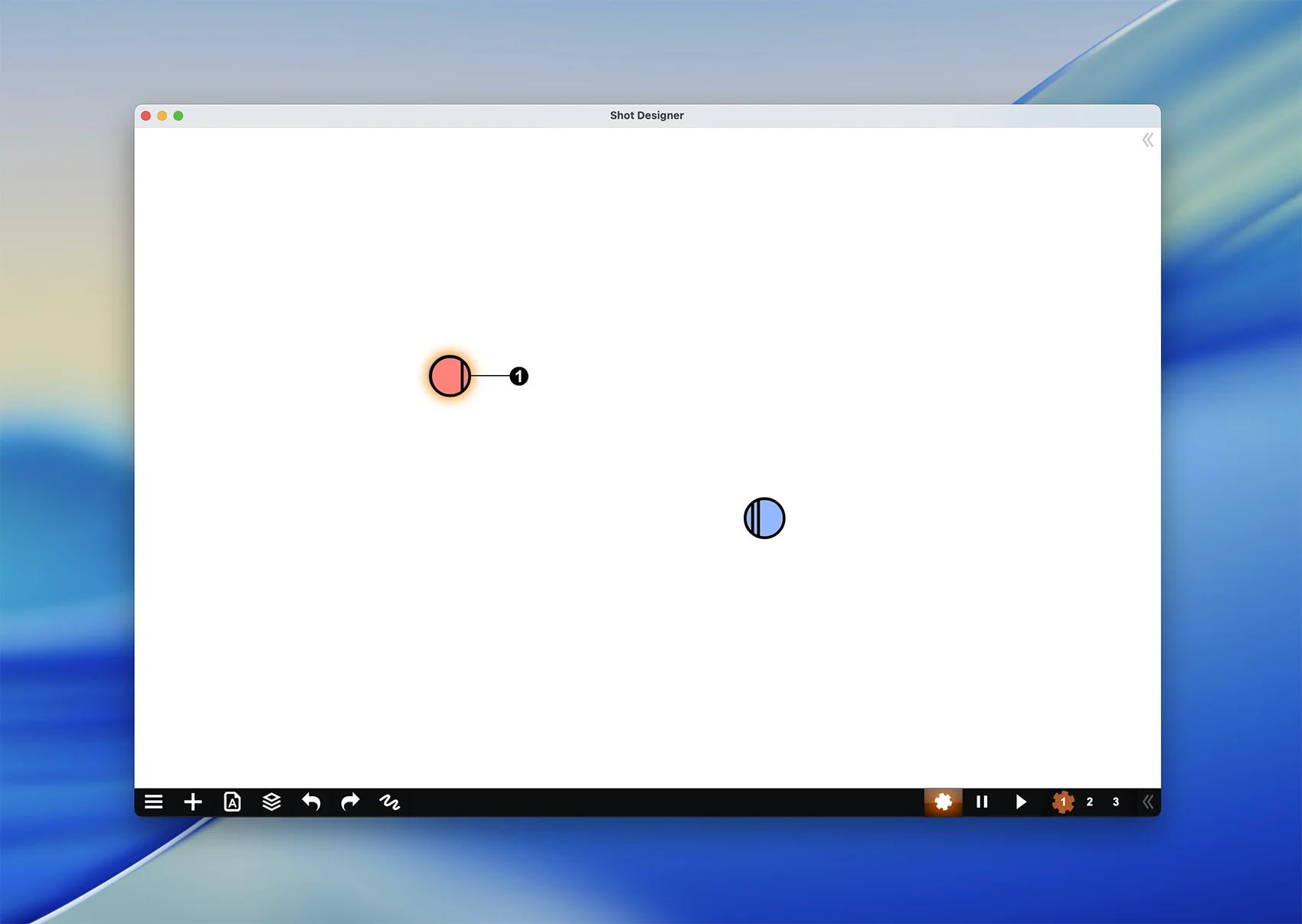Image resolution: width=1302 pixels, height=924 pixels.
Task: Redo the last undone action
Action: point(350,802)
